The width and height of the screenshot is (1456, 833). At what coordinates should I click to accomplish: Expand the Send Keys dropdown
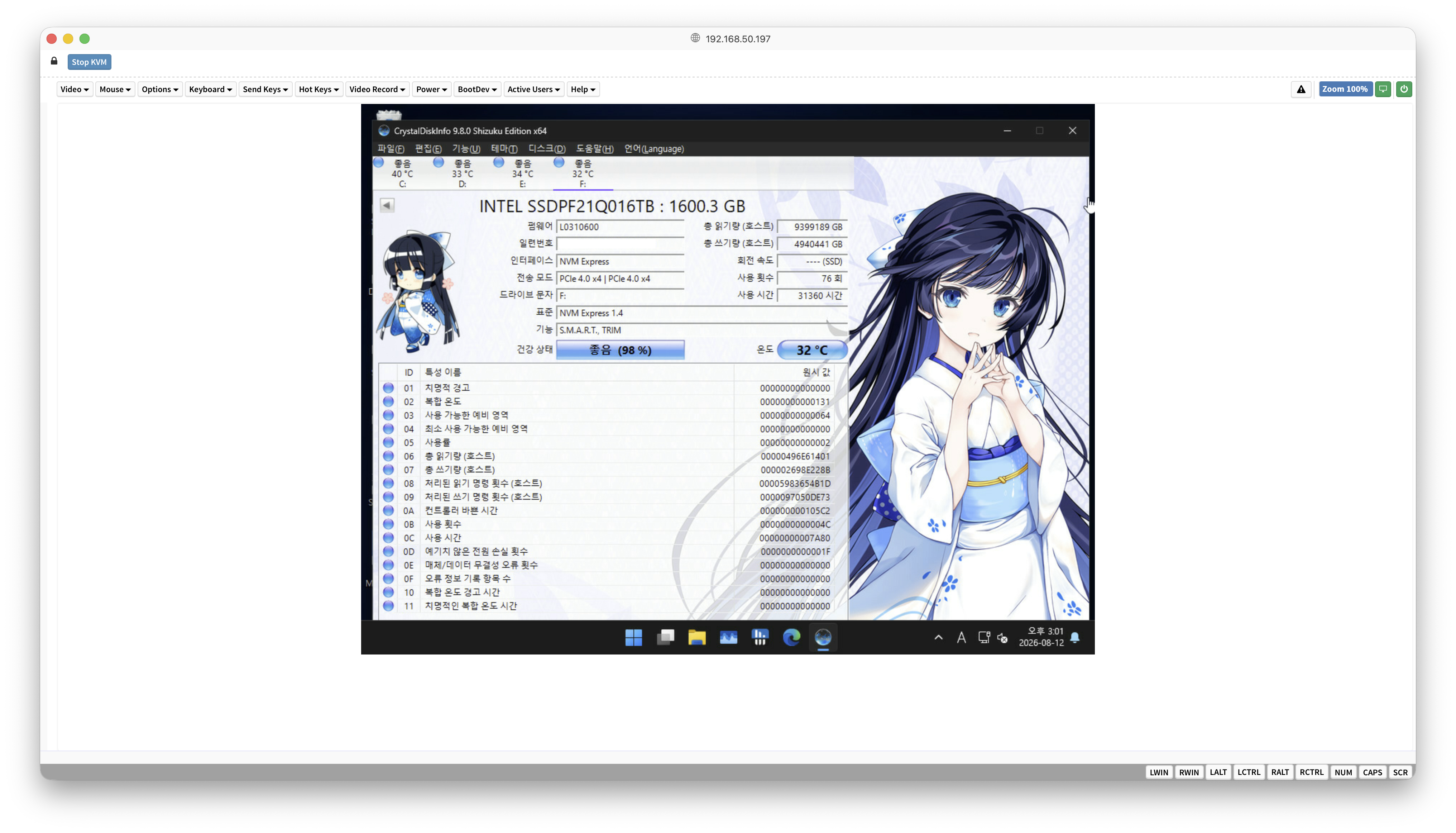pyautogui.click(x=265, y=89)
